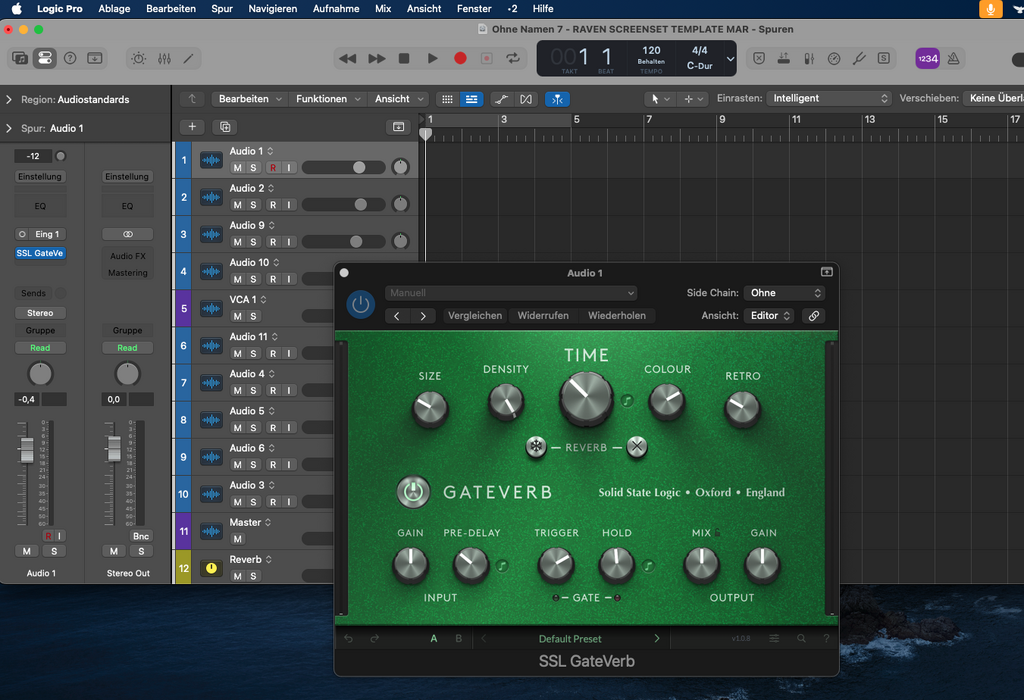Solo the Reverb track
The width and height of the screenshot is (1024, 700).
[253, 576]
